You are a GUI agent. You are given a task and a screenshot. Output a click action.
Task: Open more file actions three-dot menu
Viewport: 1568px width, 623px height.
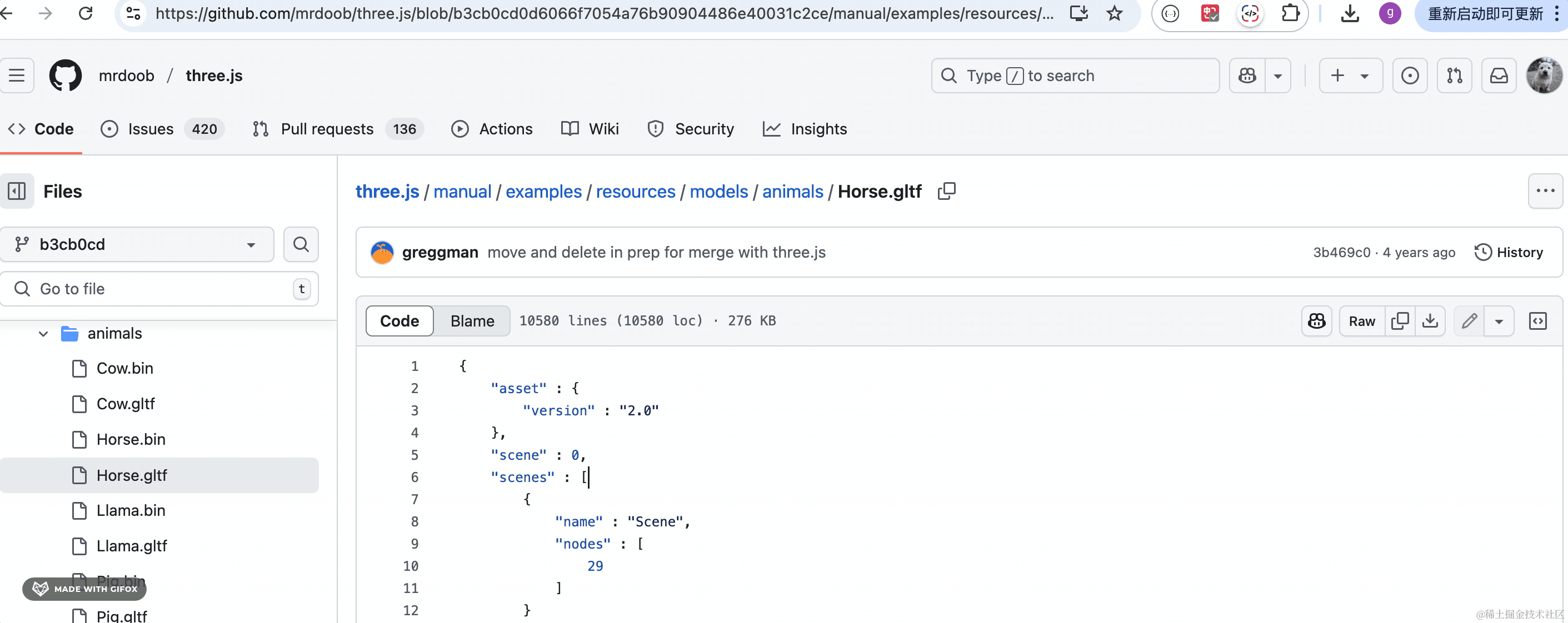pos(1545,191)
